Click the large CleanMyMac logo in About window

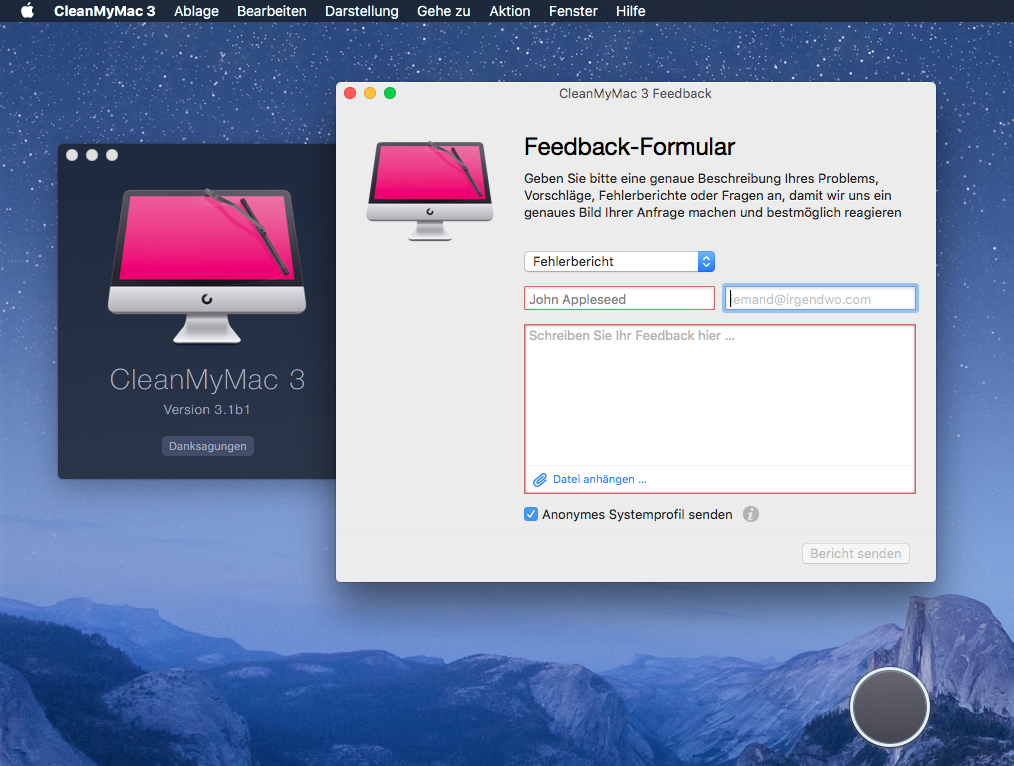tap(207, 265)
